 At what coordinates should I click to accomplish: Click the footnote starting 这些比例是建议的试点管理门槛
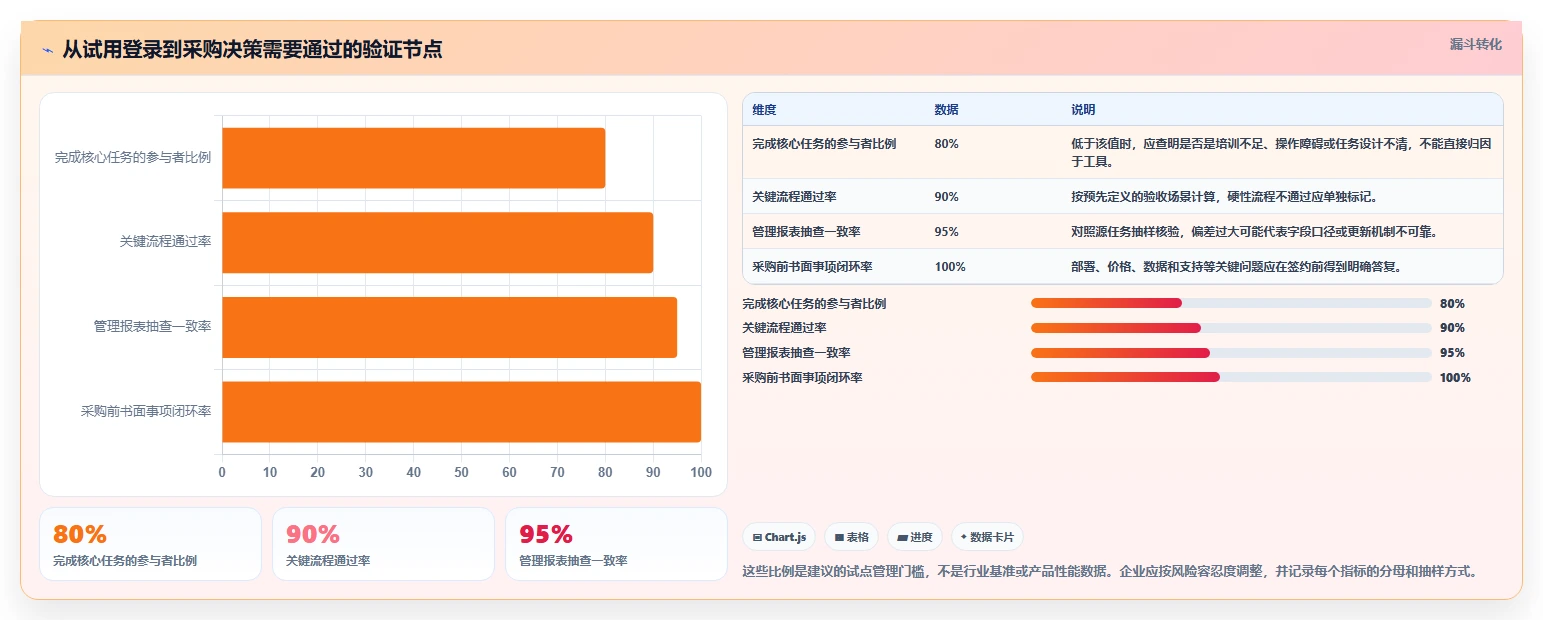coord(1110,572)
